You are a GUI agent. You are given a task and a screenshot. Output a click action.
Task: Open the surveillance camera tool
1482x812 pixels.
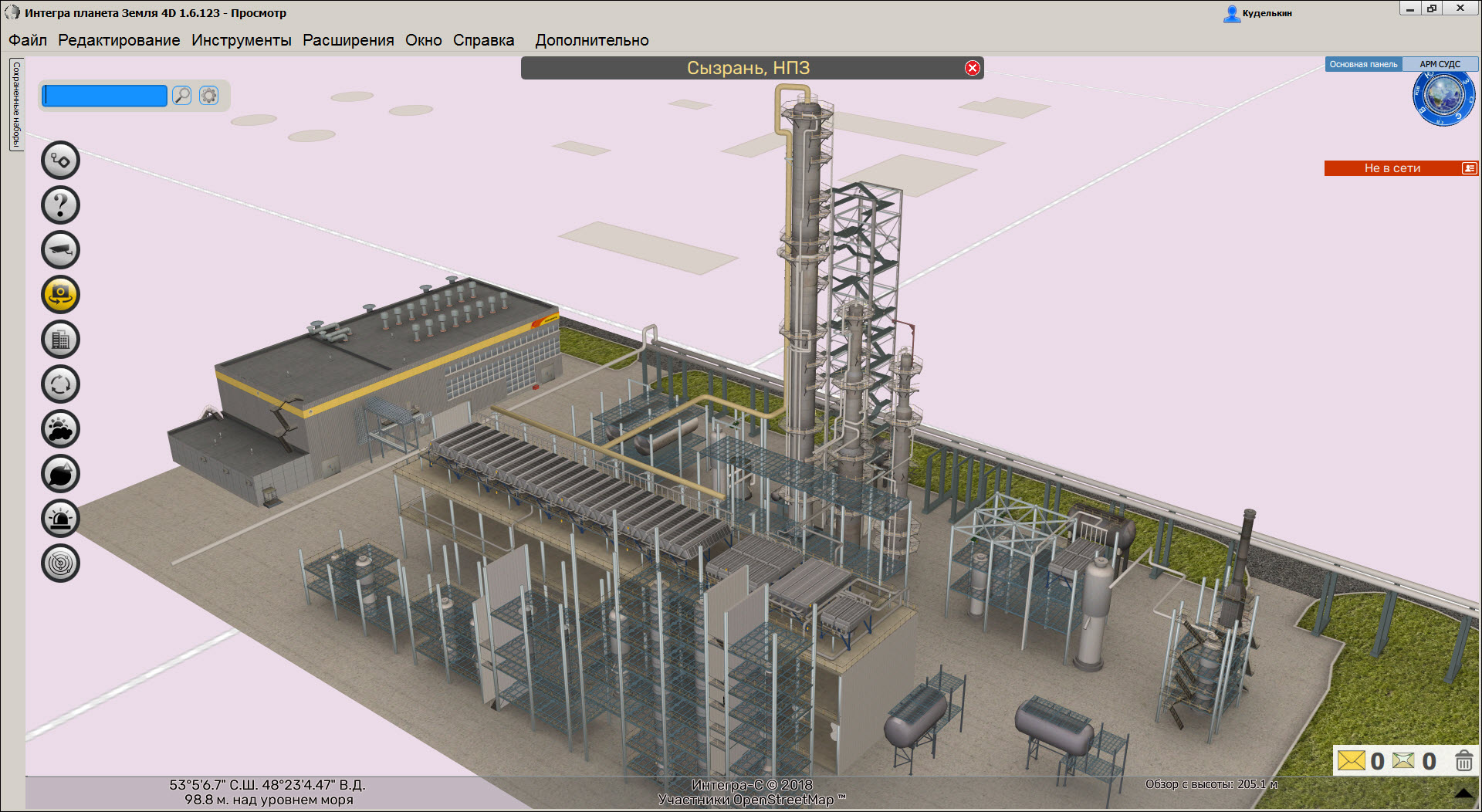pos(60,250)
